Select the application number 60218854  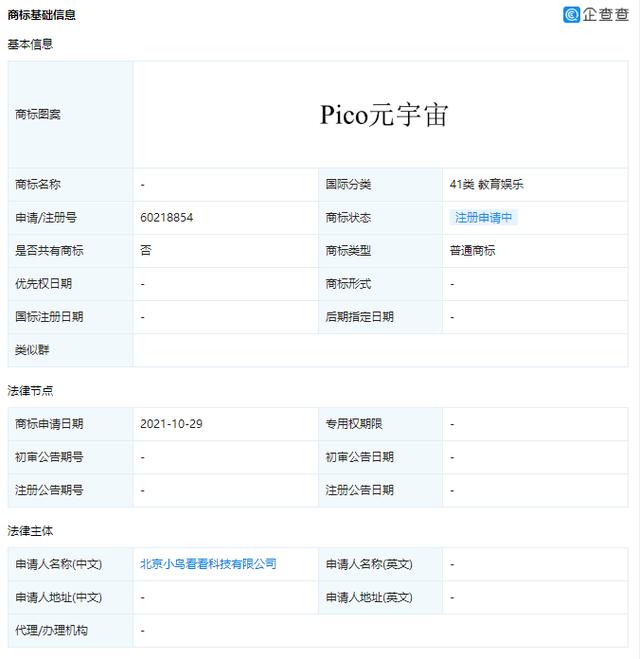[x=166, y=217]
